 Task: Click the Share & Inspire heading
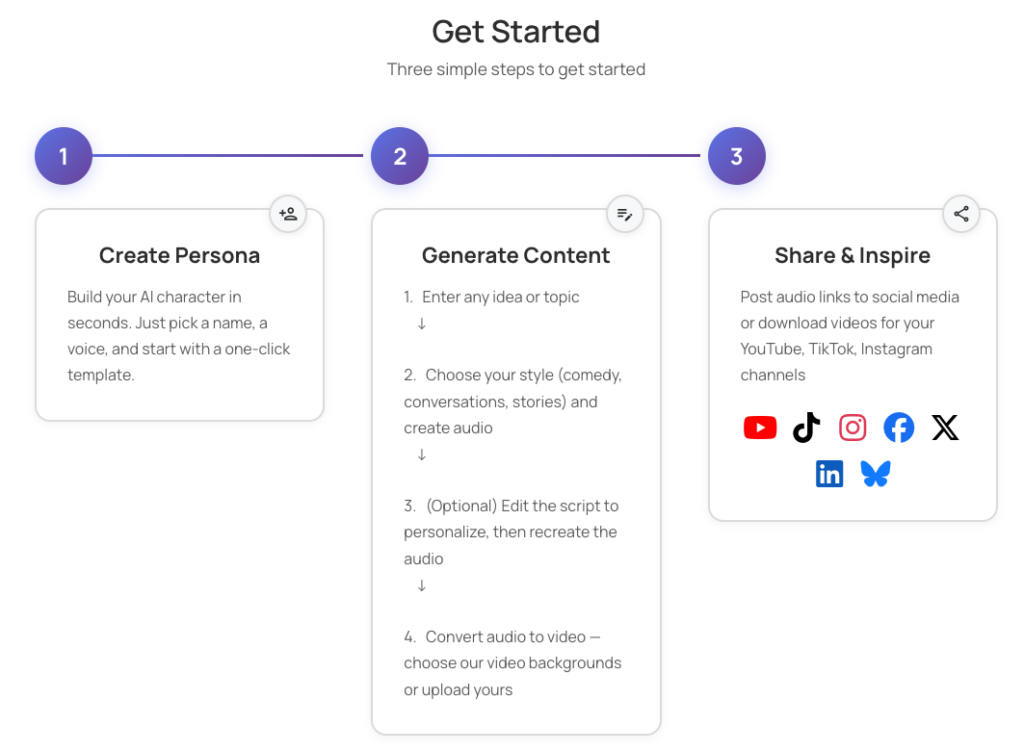[x=852, y=256]
